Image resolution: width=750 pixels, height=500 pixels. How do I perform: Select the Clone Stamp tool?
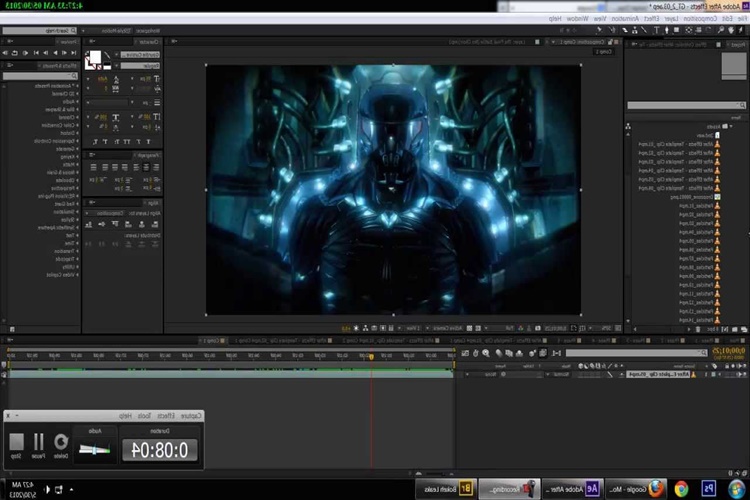(635, 30)
